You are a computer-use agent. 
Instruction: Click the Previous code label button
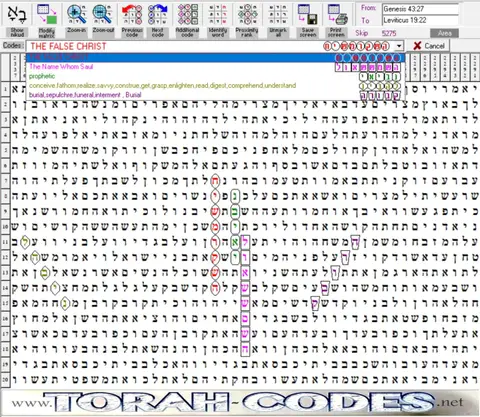point(132,32)
